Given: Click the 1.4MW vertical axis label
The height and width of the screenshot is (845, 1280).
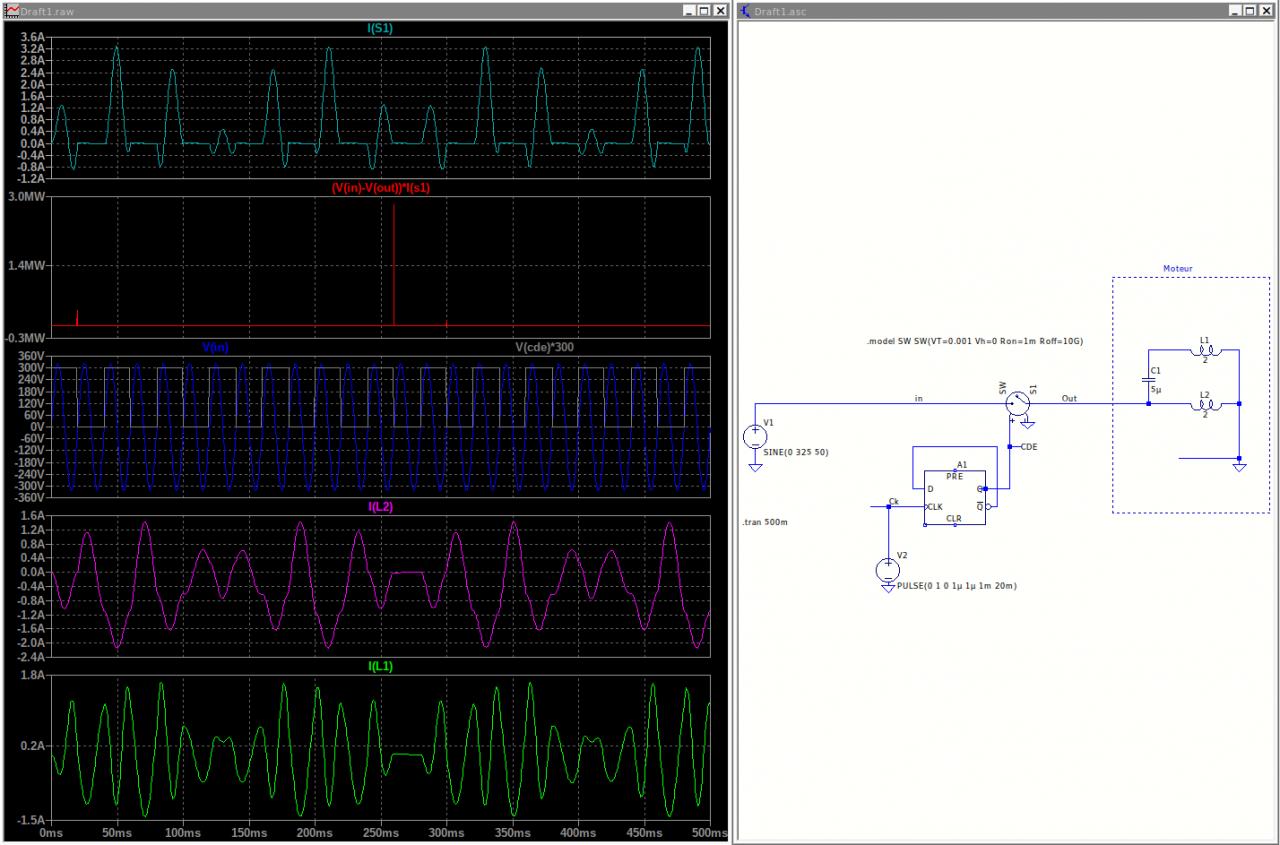Looking at the screenshot, I should (x=26, y=266).
